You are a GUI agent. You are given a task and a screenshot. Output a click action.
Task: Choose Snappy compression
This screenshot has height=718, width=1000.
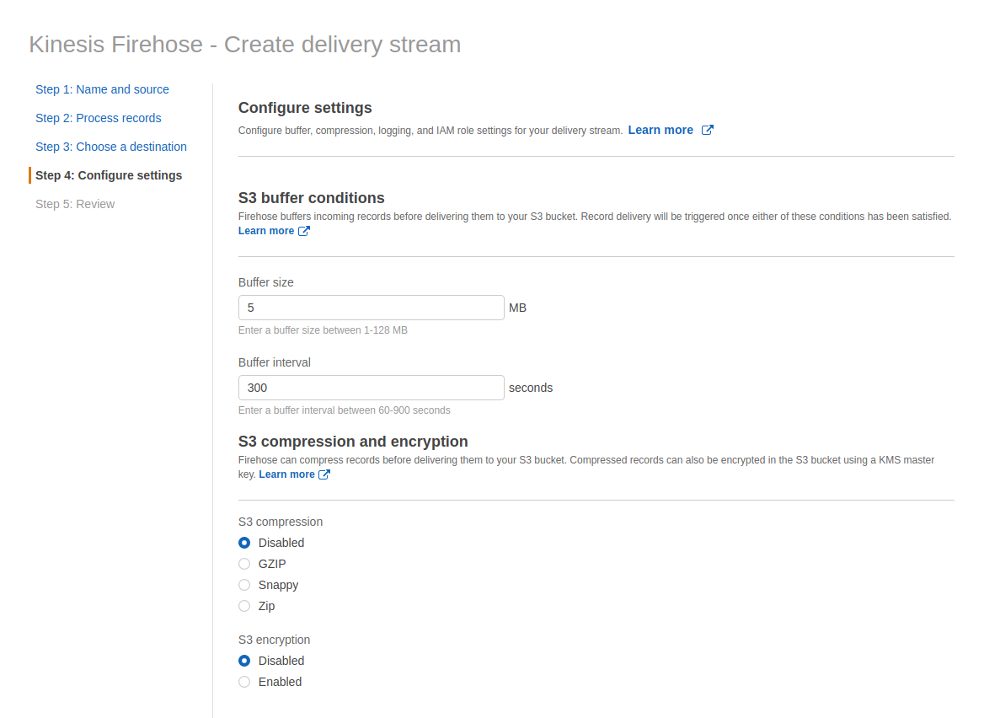(244, 585)
